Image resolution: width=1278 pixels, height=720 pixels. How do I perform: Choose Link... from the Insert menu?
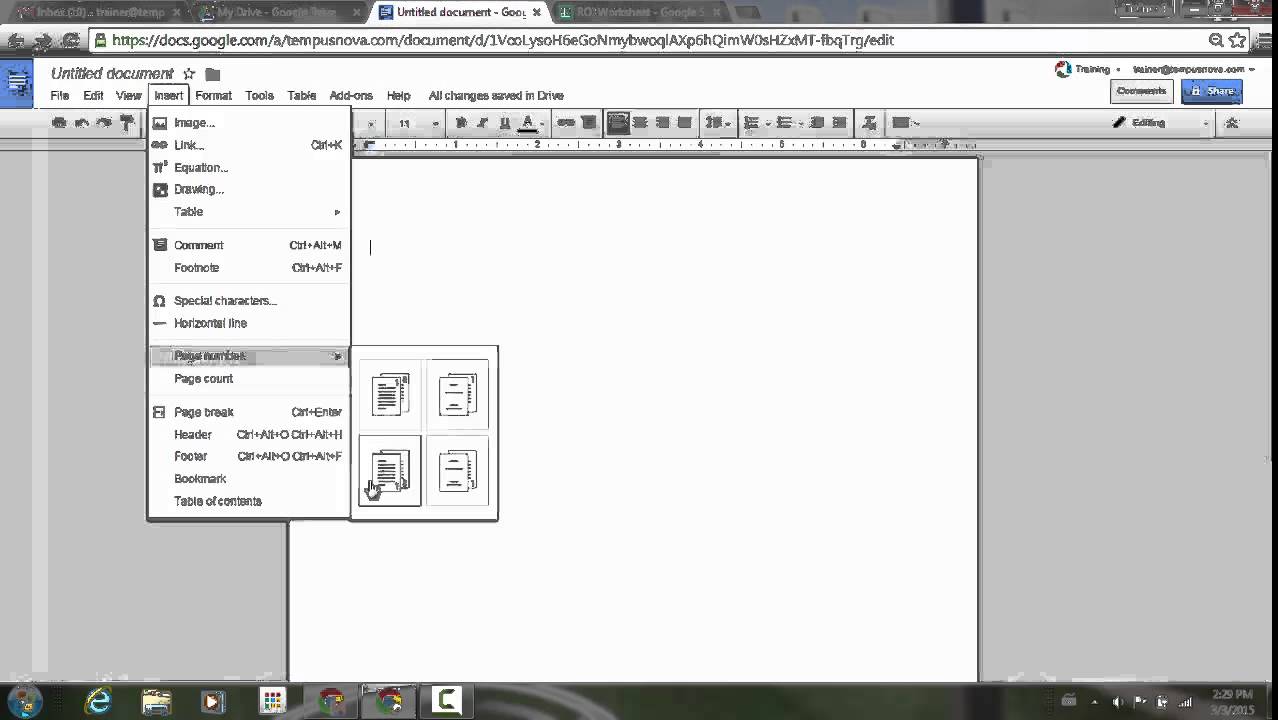click(249, 145)
